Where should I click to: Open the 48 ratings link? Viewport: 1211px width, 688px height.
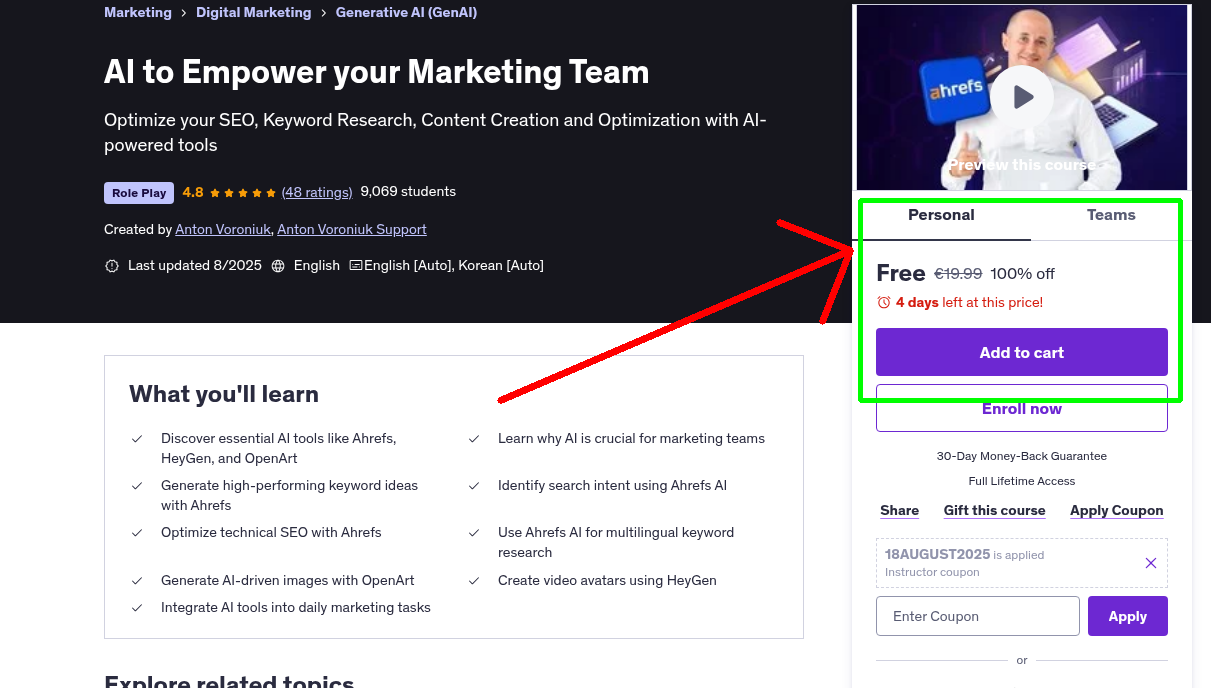pyautogui.click(x=317, y=192)
